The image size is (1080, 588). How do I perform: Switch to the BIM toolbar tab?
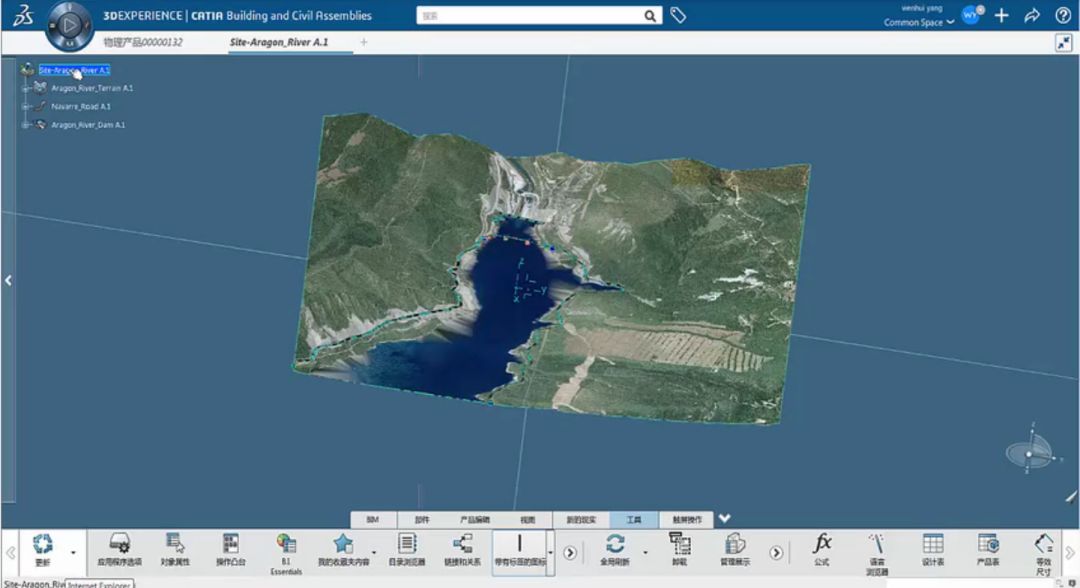click(x=373, y=520)
